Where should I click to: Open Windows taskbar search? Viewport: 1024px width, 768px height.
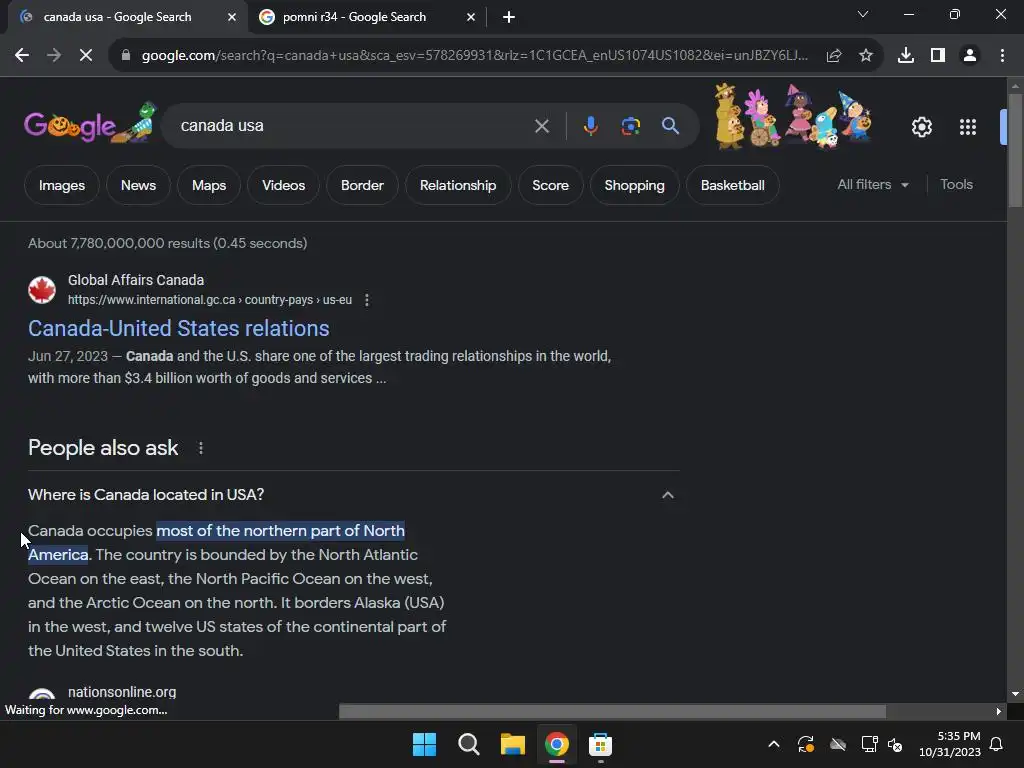point(468,744)
